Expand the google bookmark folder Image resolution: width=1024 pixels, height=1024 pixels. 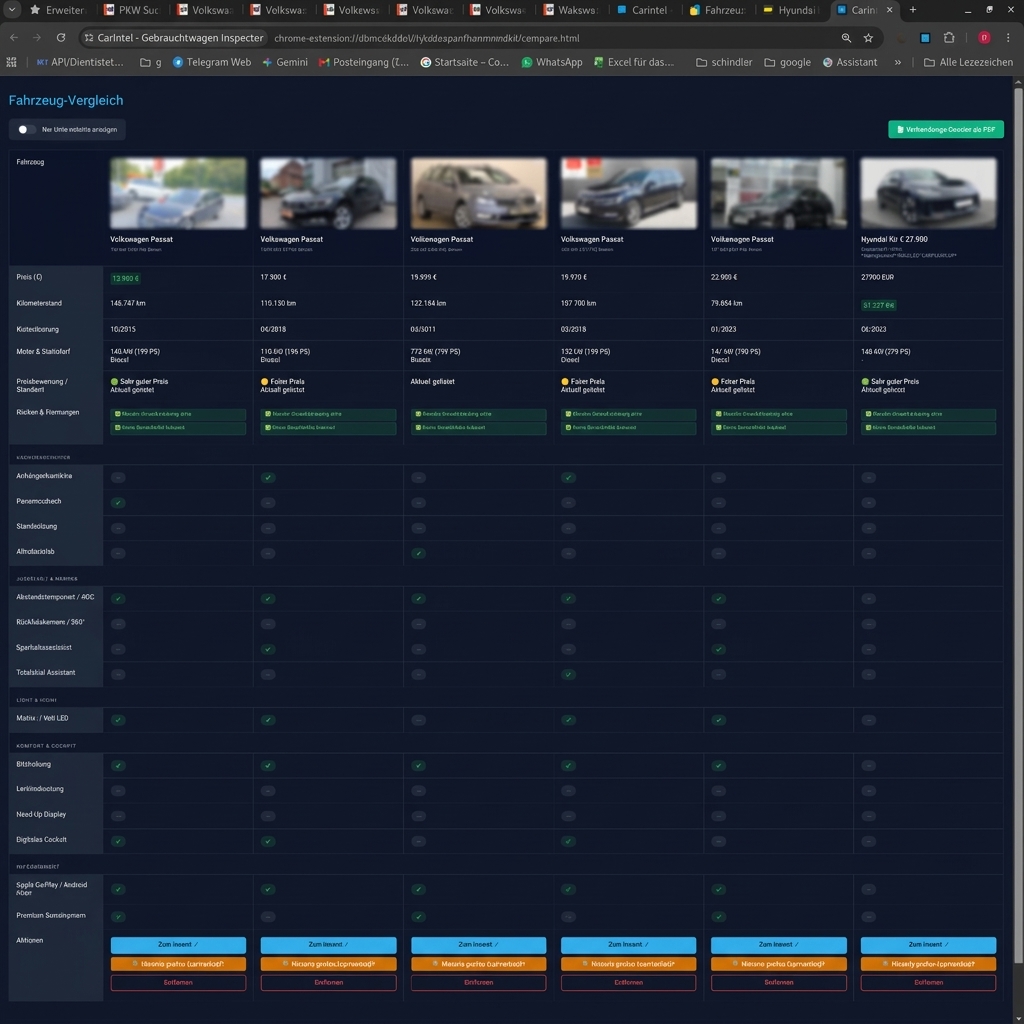pyautogui.click(x=788, y=62)
